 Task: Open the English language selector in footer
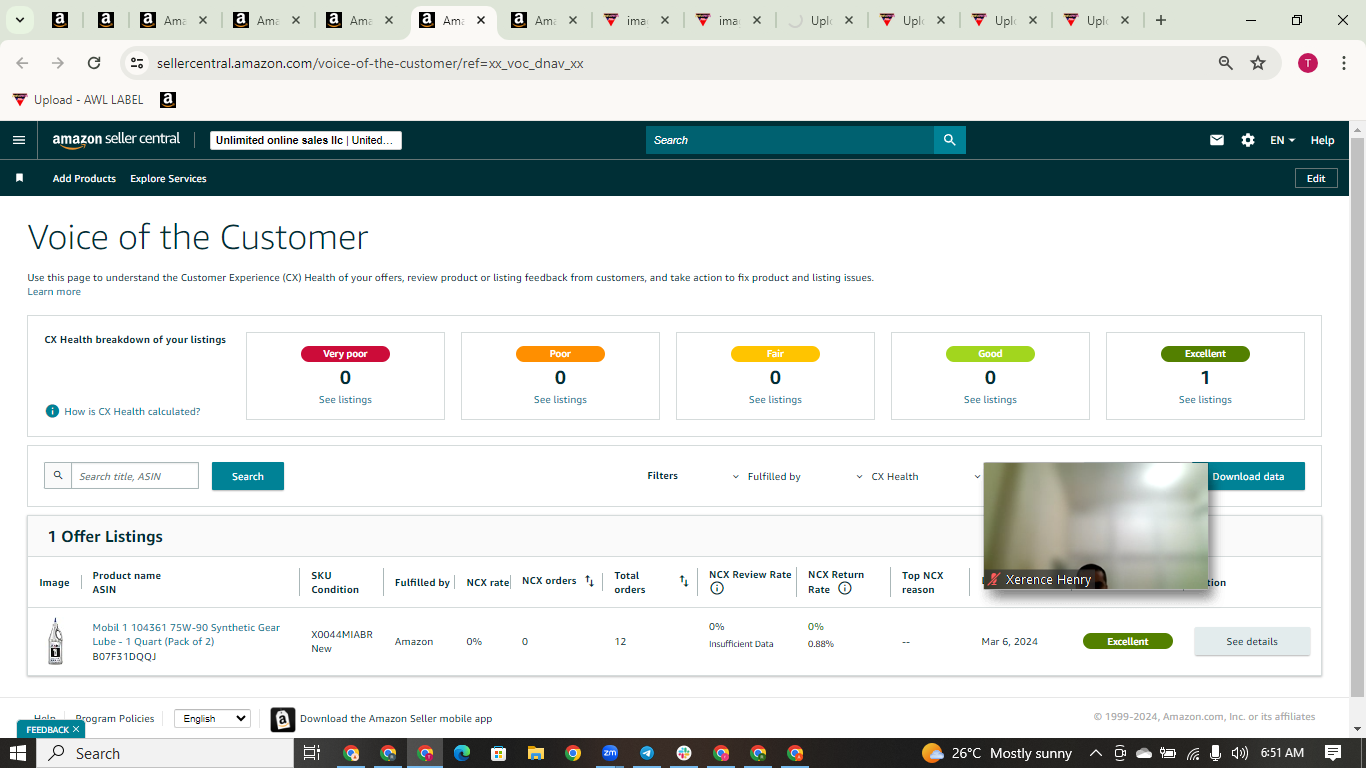click(x=212, y=718)
